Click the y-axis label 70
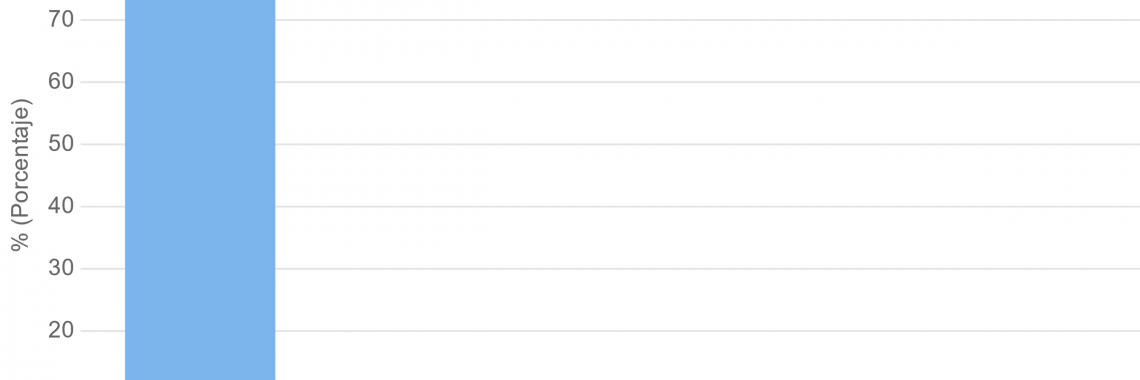Screen dimensions: 1140x380 (61, 20)
